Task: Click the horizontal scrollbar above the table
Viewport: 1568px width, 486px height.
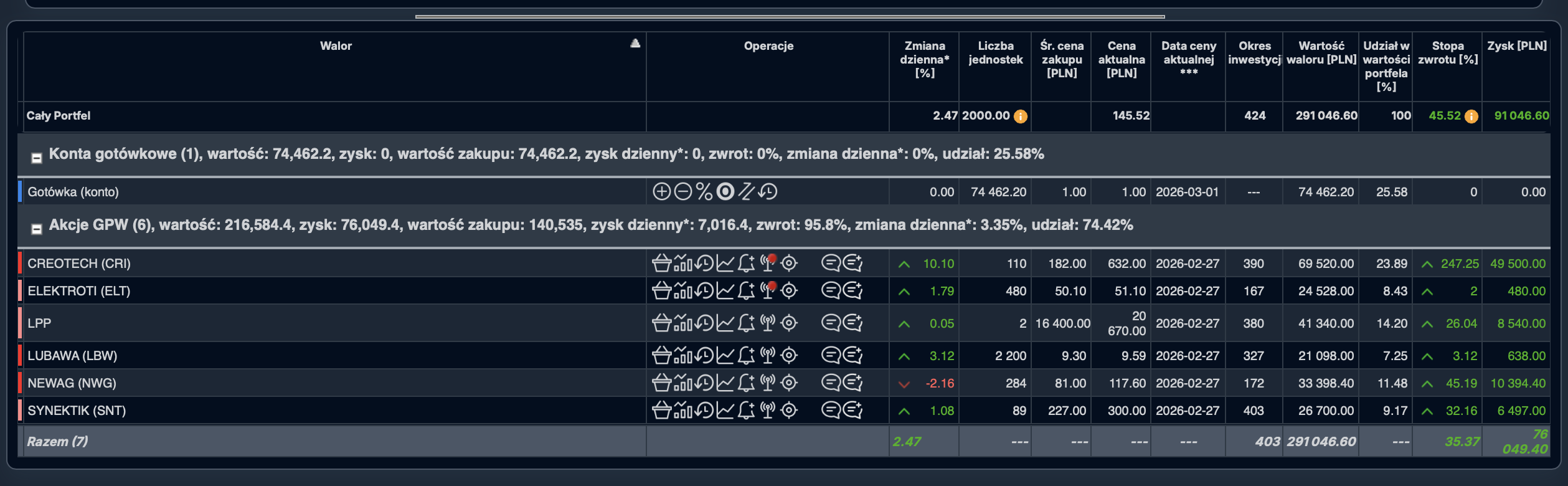Action: tap(790, 17)
